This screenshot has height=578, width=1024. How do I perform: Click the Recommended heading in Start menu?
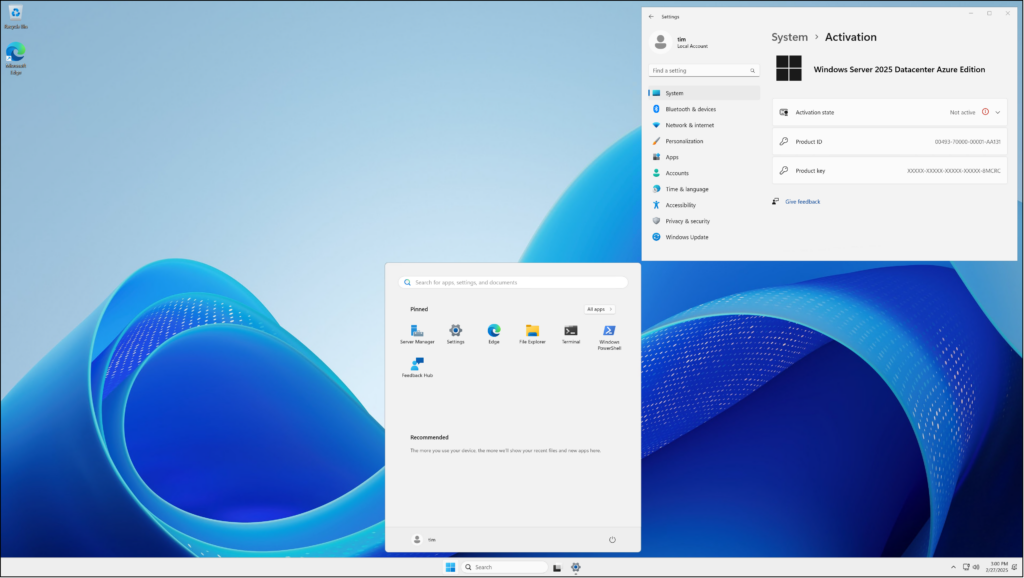tap(429, 438)
